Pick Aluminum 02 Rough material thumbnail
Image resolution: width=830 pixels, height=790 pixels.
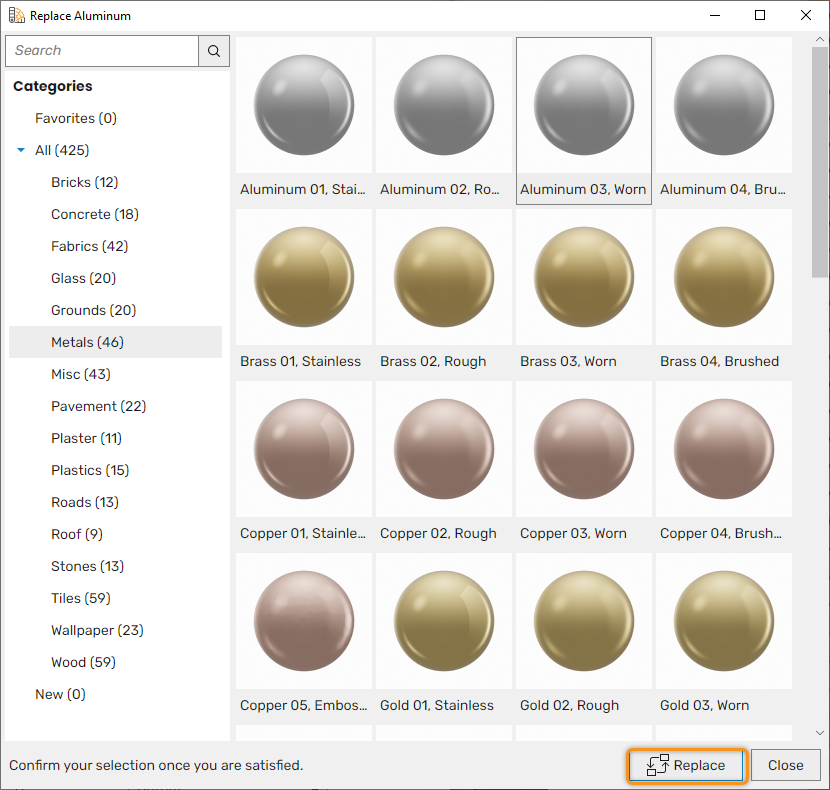tap(444, 105)
